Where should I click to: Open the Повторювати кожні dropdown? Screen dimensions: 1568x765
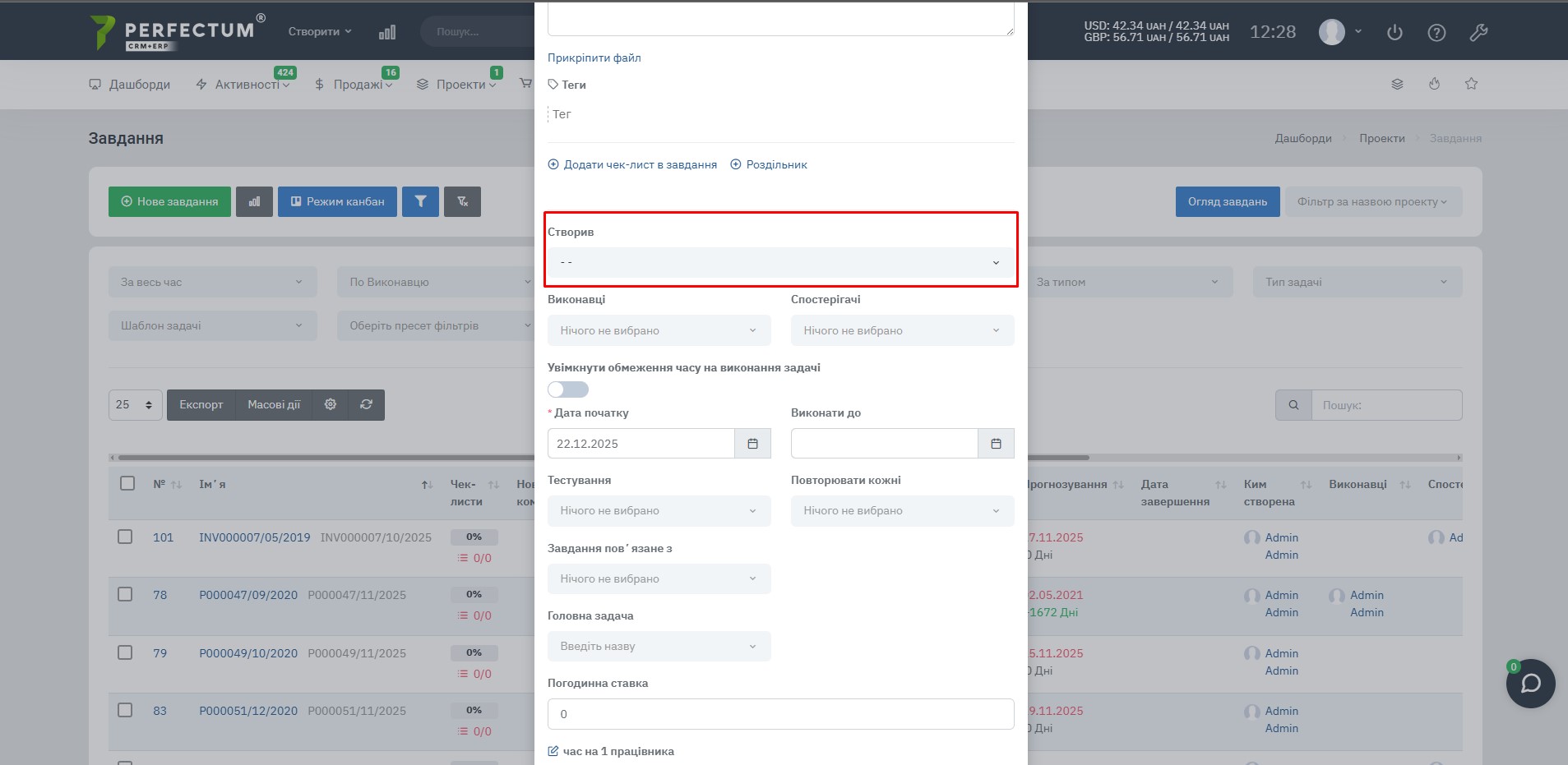coord(902,511)
